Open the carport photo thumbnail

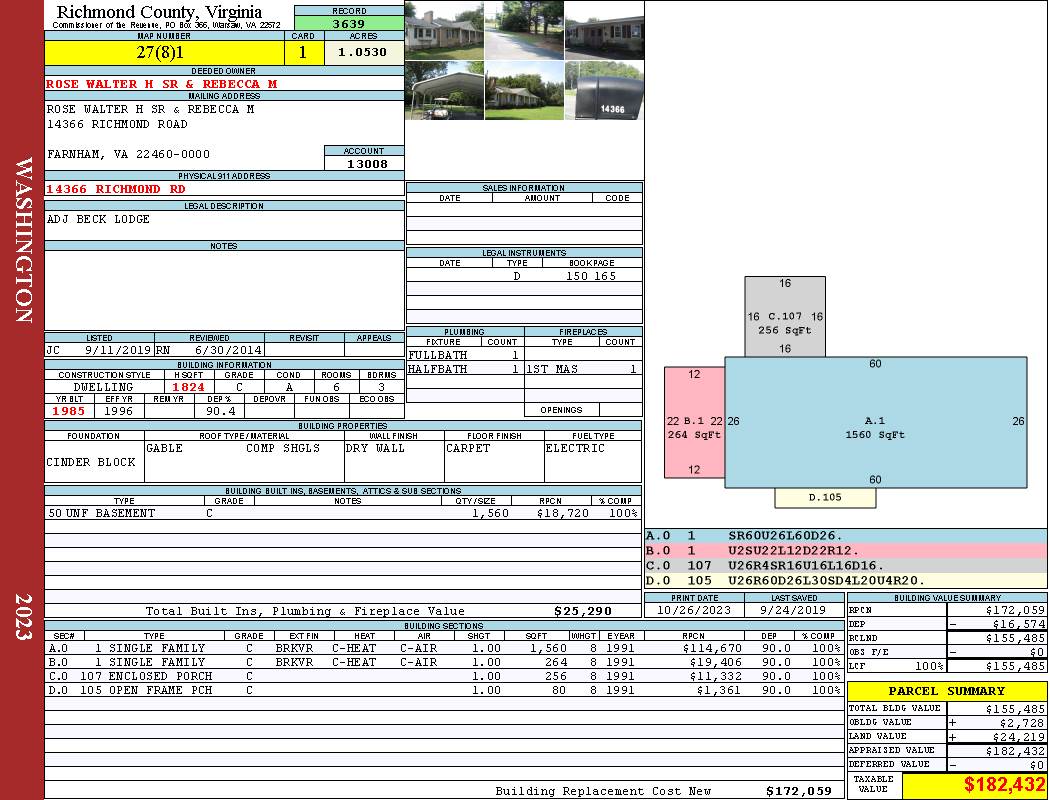[444, 91]
